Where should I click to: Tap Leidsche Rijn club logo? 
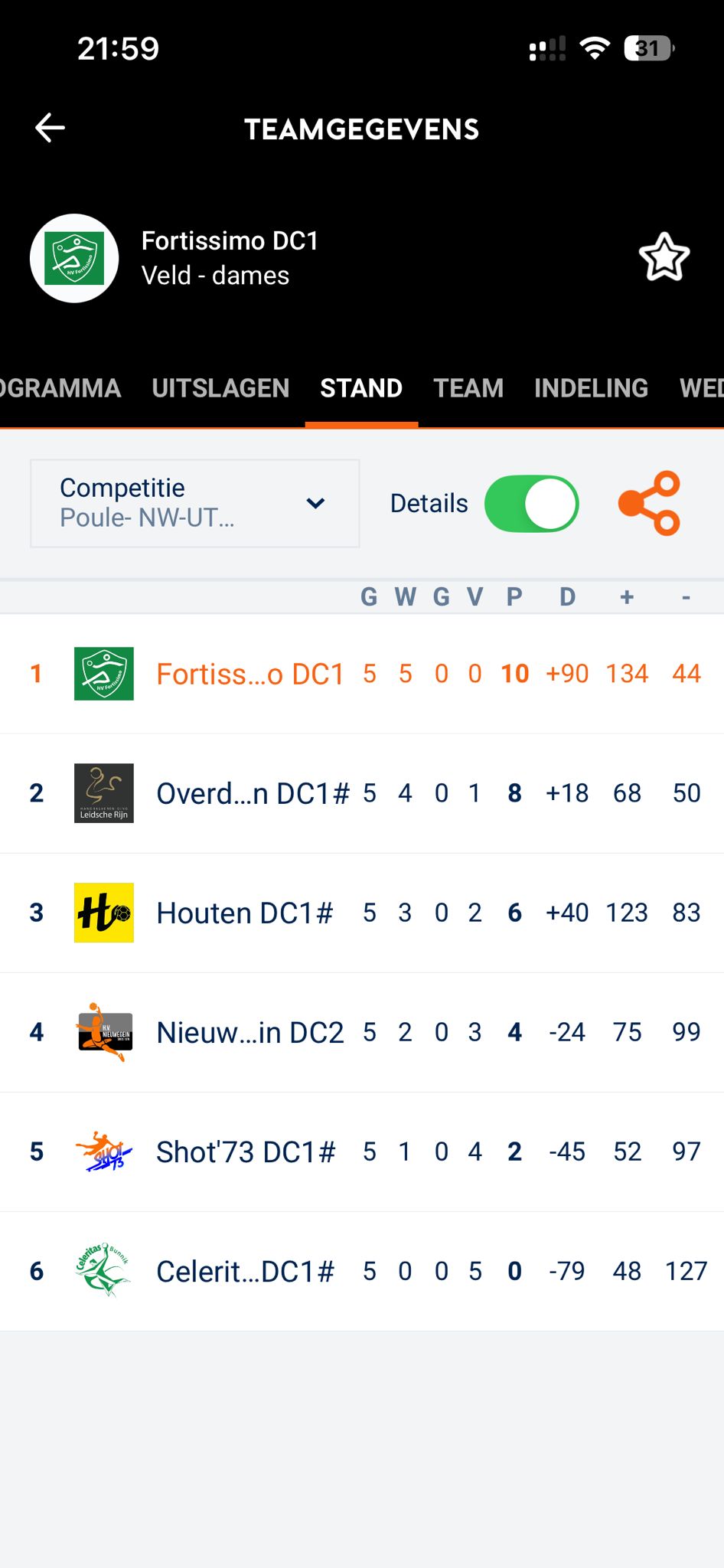coord(103,793)
